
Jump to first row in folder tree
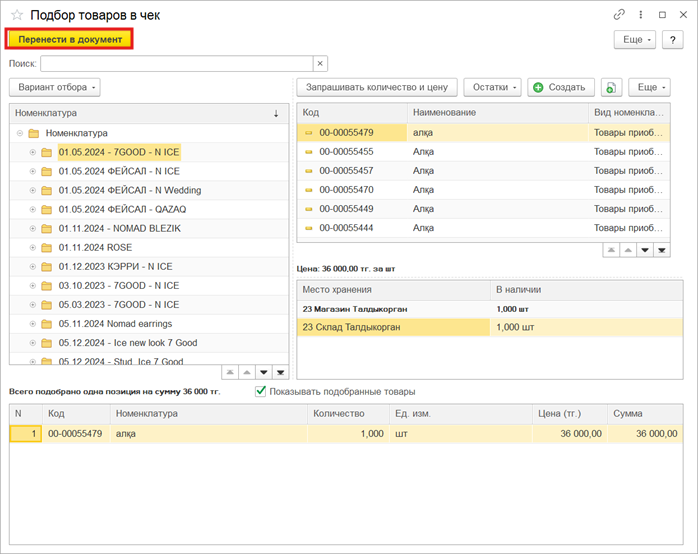[230, 372]
